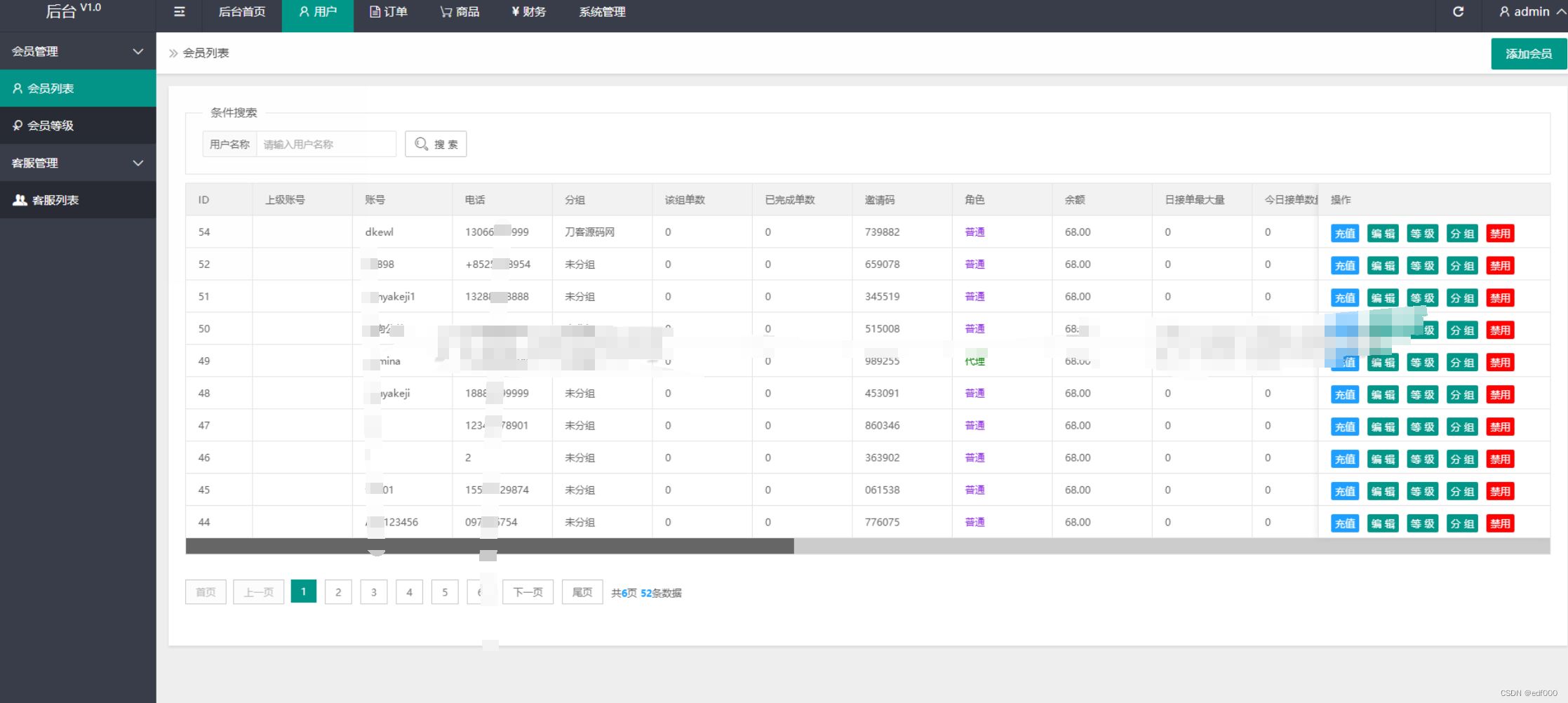Viewport: 1568px width, 703px height.
Task: Focus the 用户名称 search input field
Action: (326, 144)
